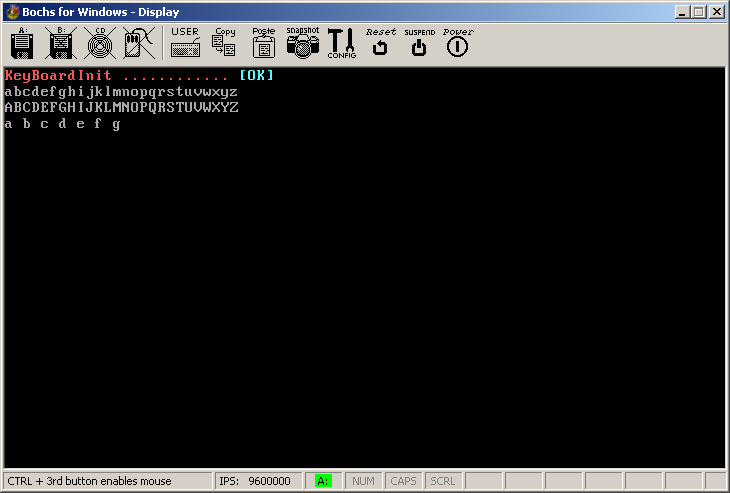Click the CAPS lock status indicator
This screenshot has height=493, width=730.
pyautogui.click(x=404, y=481)
